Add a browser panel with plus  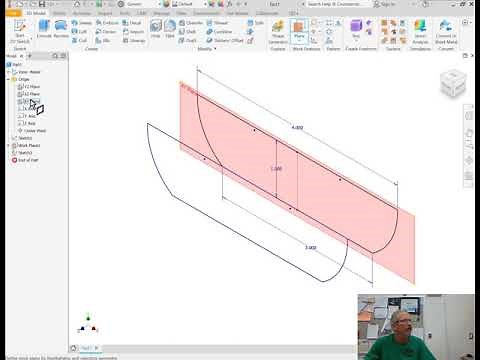coord(30,56)
